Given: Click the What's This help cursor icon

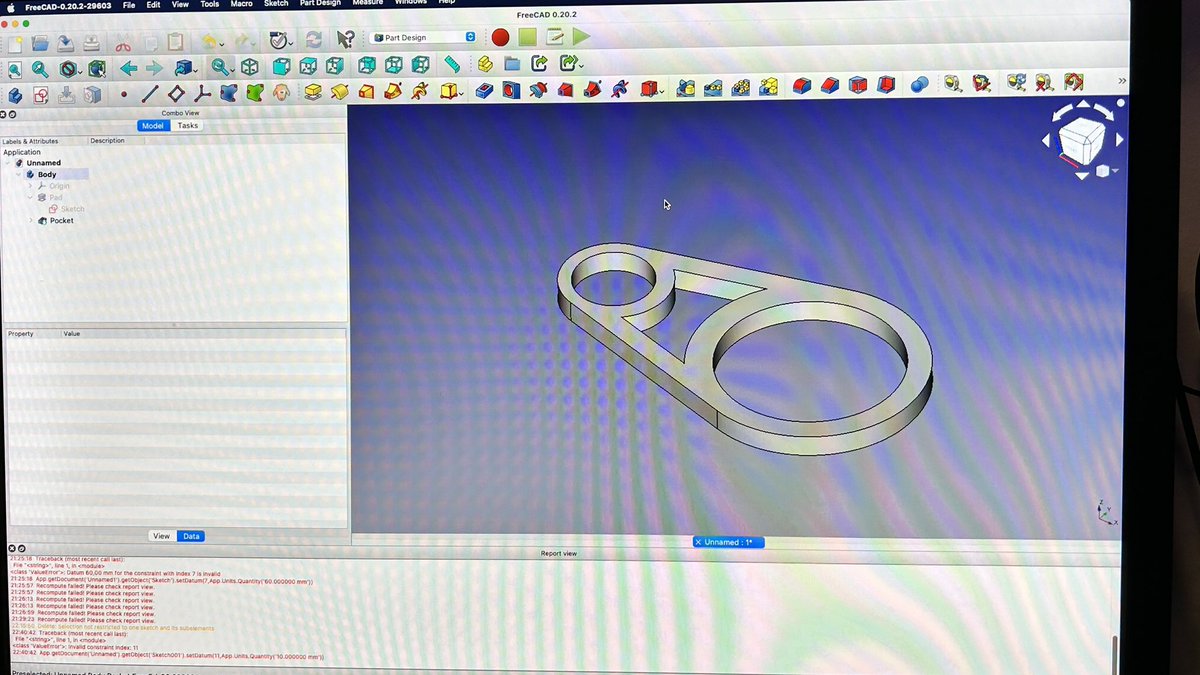Looking at the screenshot, I should click(345, 39).
